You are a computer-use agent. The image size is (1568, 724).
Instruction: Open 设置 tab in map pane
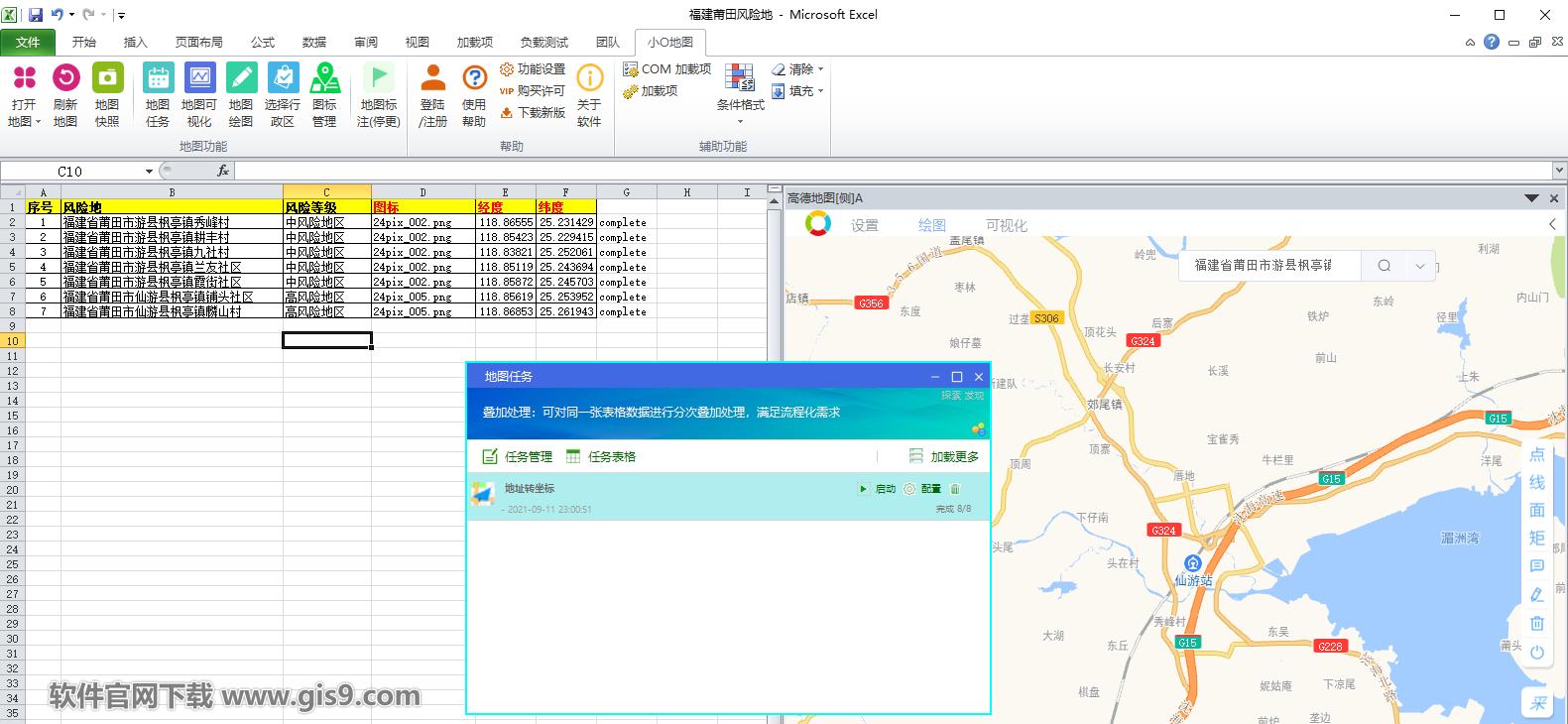(x=865, y=225)
